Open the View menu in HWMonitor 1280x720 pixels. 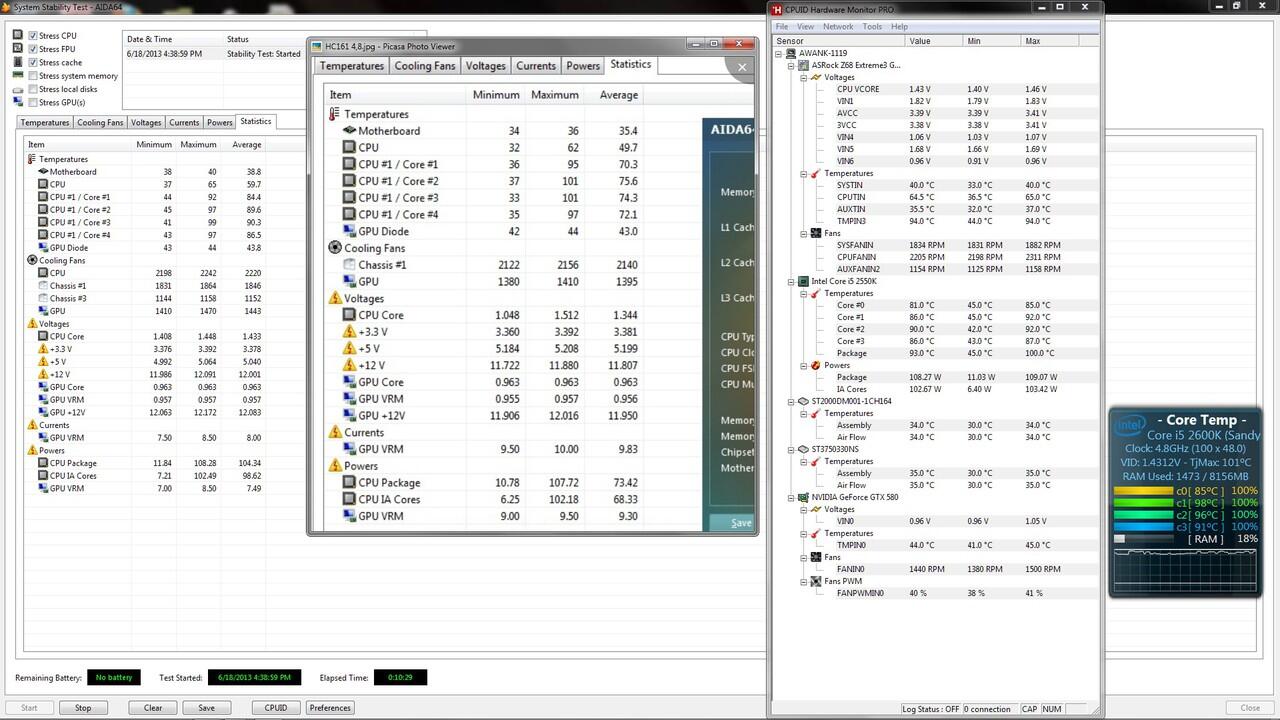[805, 27]
